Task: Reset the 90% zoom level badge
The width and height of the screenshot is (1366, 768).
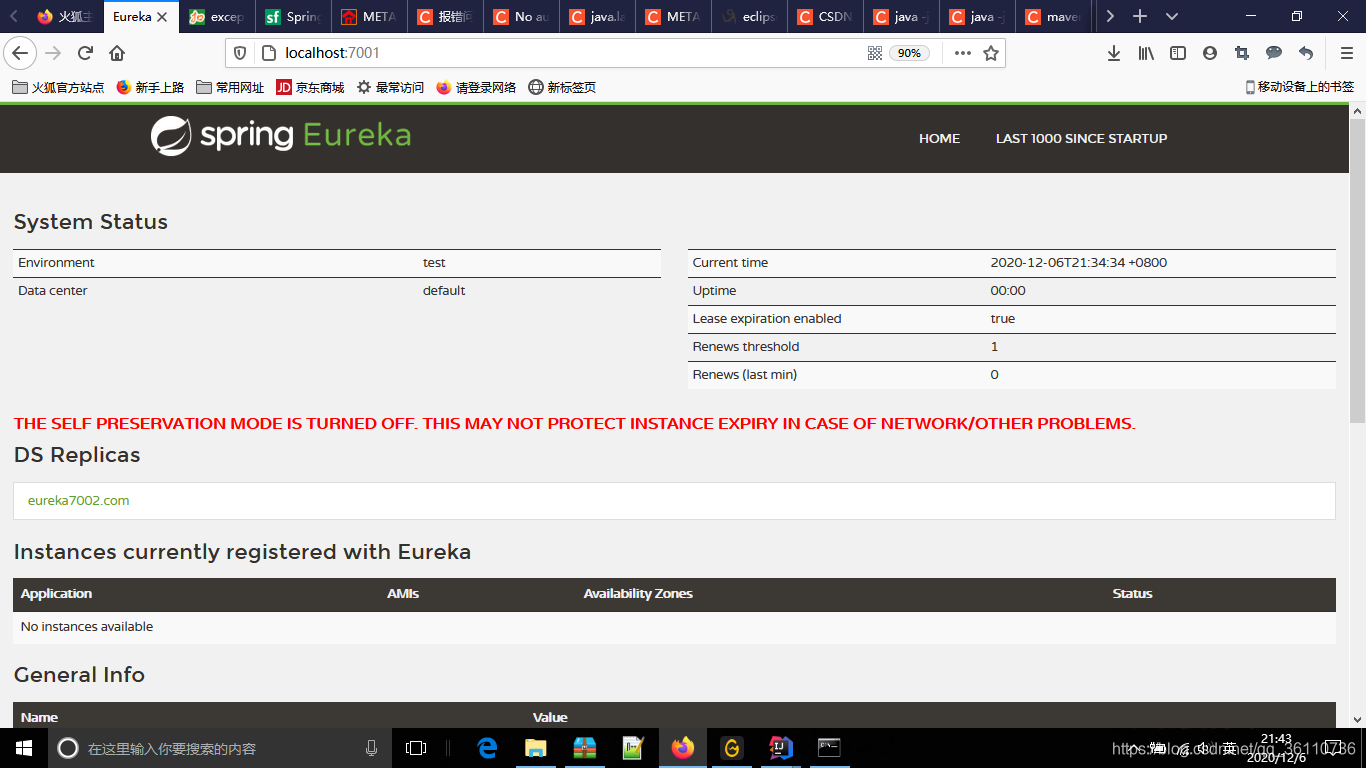Action: pyautogui.click(x=909, y=53)
